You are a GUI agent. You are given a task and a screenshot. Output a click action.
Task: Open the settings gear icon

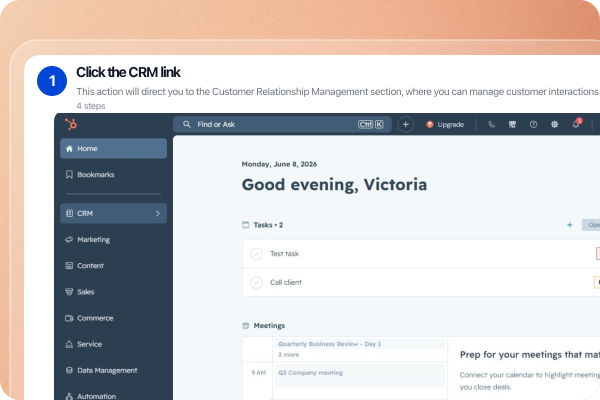tap(554, 124)
